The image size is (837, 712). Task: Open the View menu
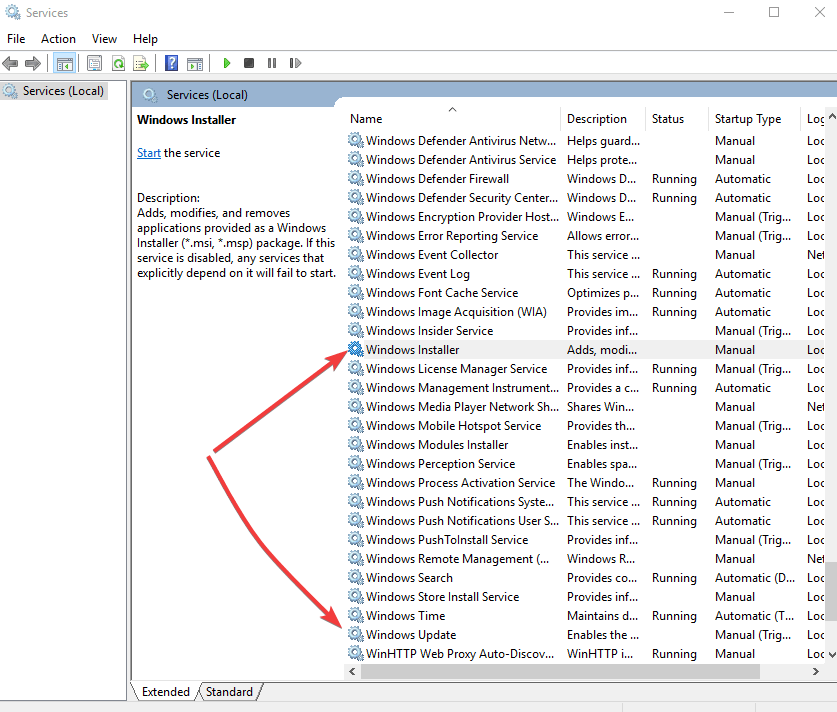tap(104, 39)
